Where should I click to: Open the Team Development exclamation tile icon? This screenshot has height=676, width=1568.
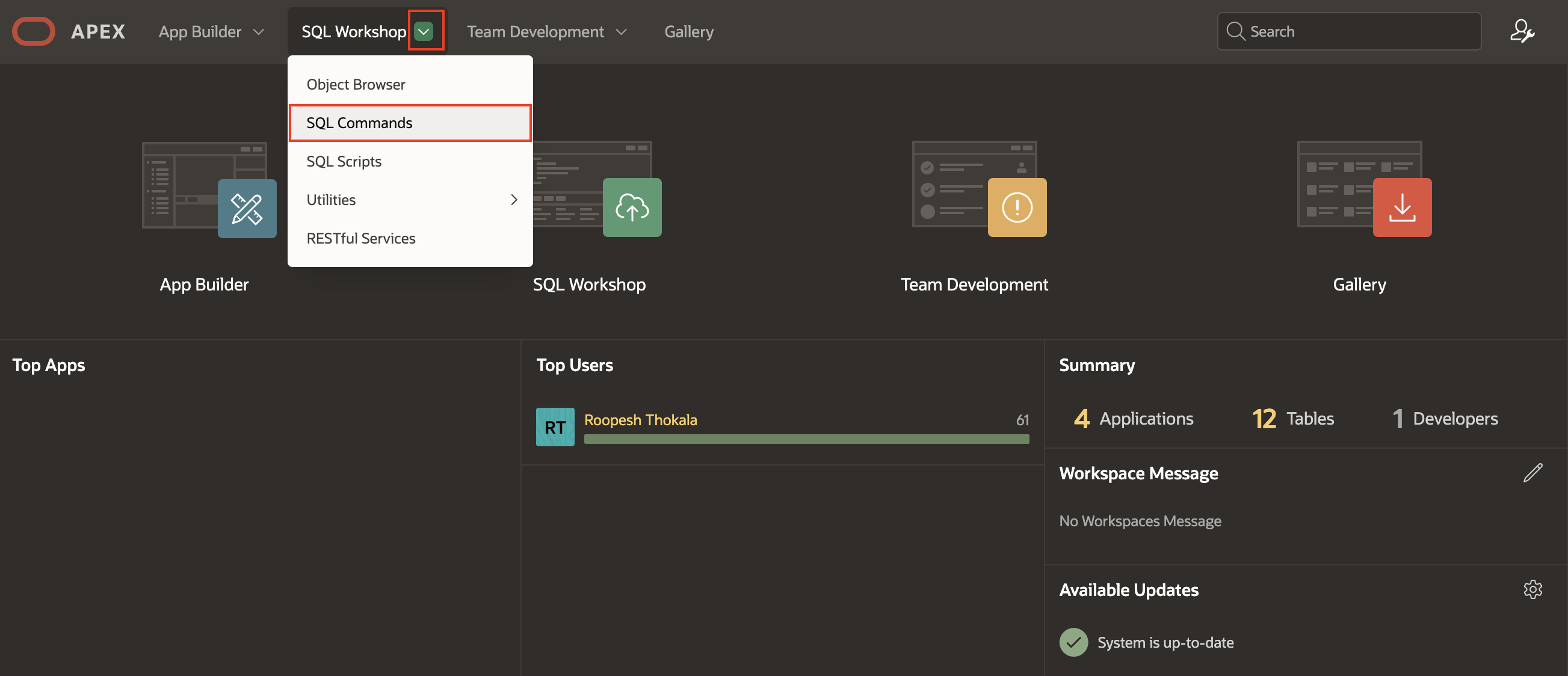[x=1017, y=207]
